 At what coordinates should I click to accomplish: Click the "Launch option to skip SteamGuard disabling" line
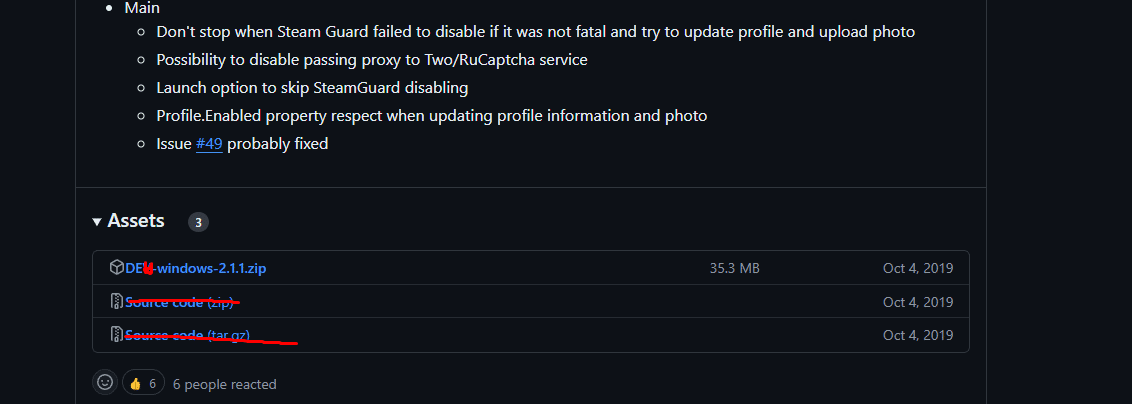click(312, 88)
